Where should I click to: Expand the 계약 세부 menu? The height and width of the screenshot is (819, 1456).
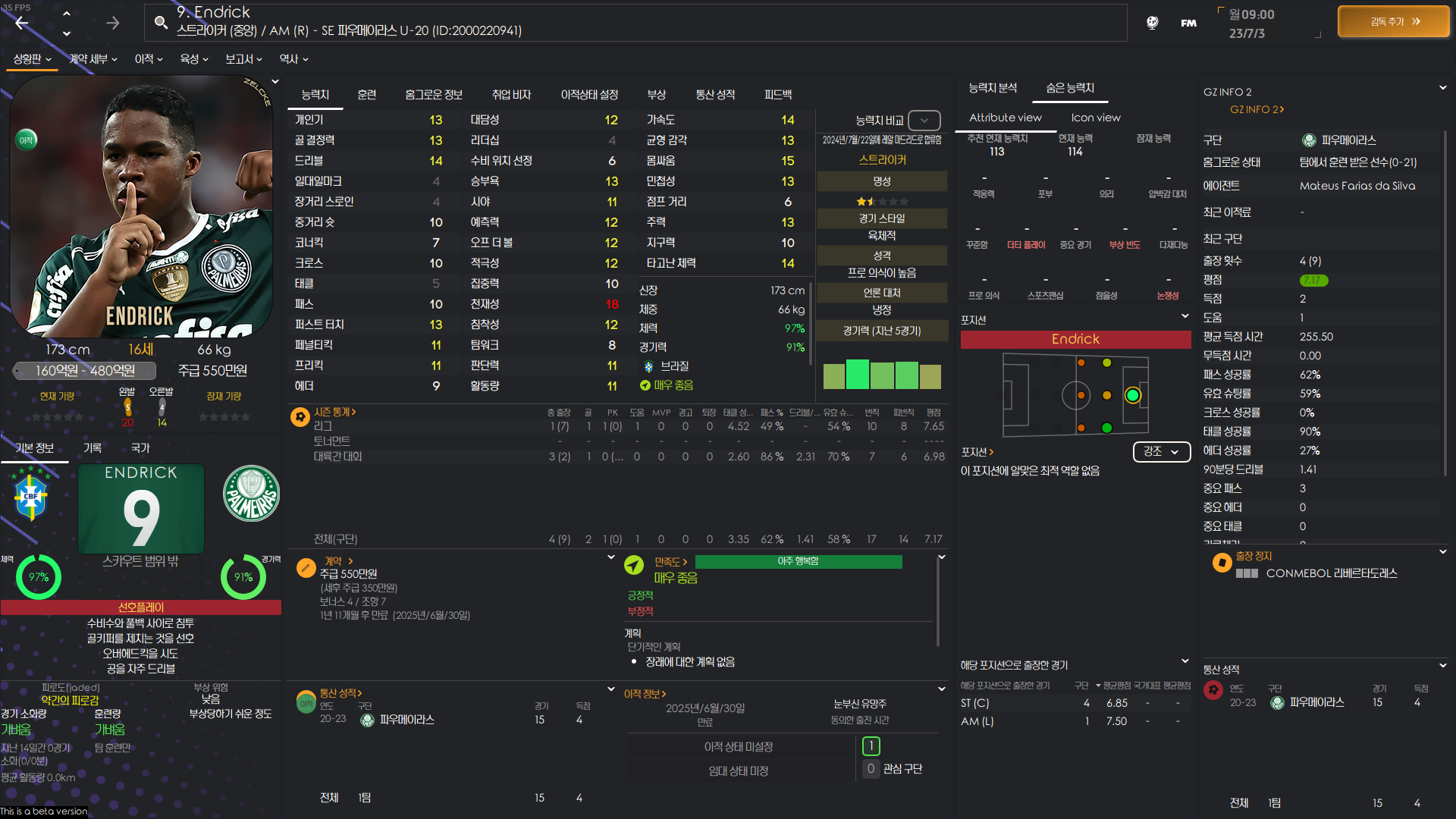tap(93, 59)
